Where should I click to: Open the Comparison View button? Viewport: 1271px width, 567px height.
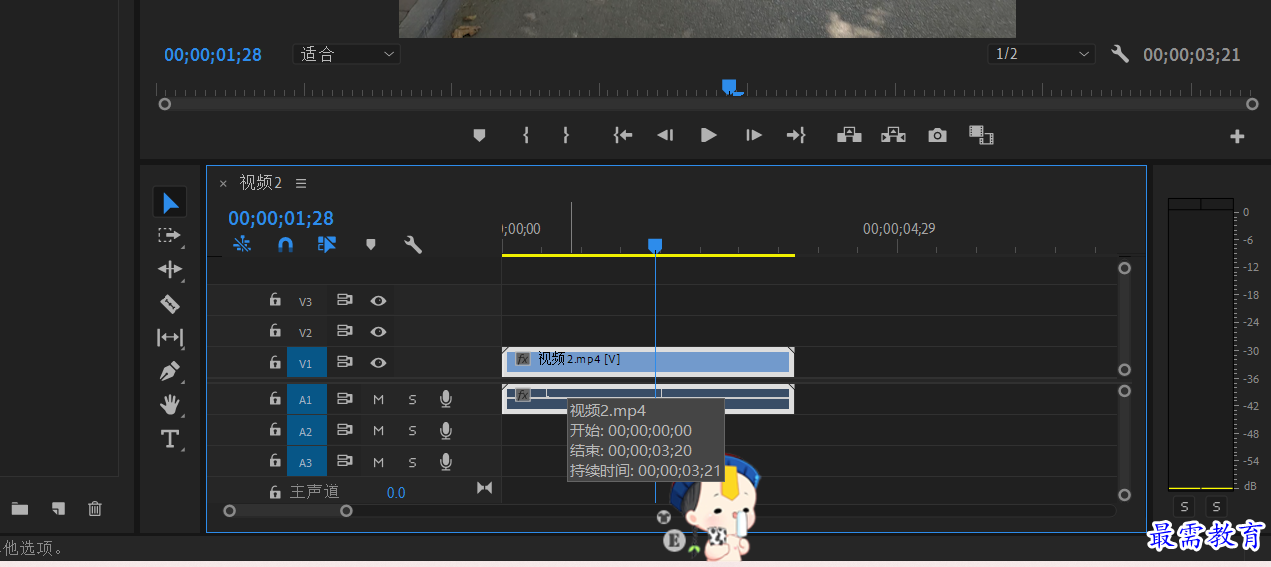[x=981, y=135]
